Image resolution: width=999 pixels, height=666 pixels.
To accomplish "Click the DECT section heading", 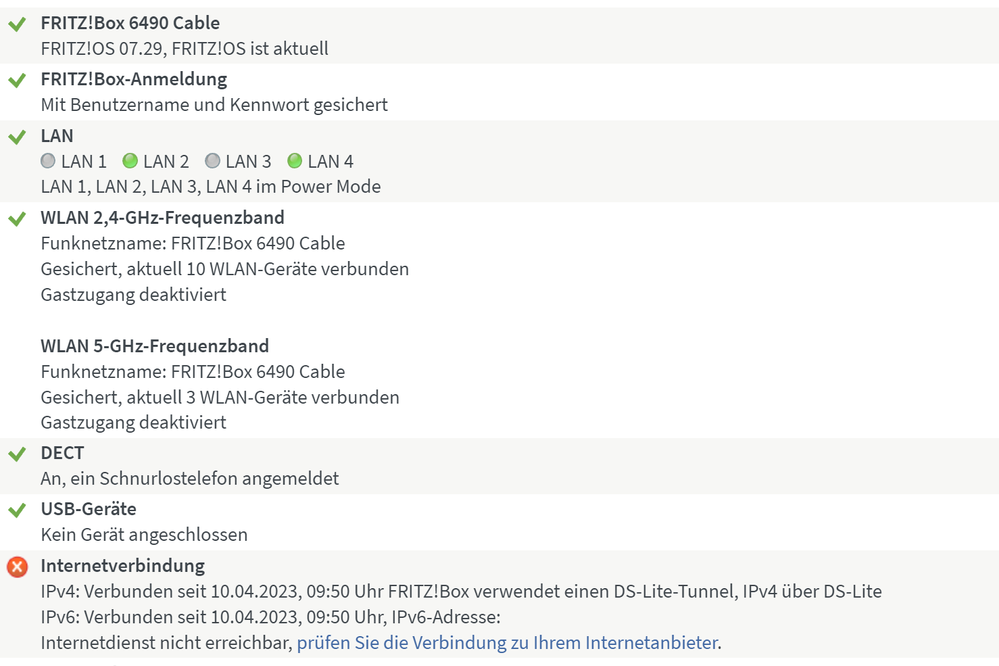I will tap(62, 453).
